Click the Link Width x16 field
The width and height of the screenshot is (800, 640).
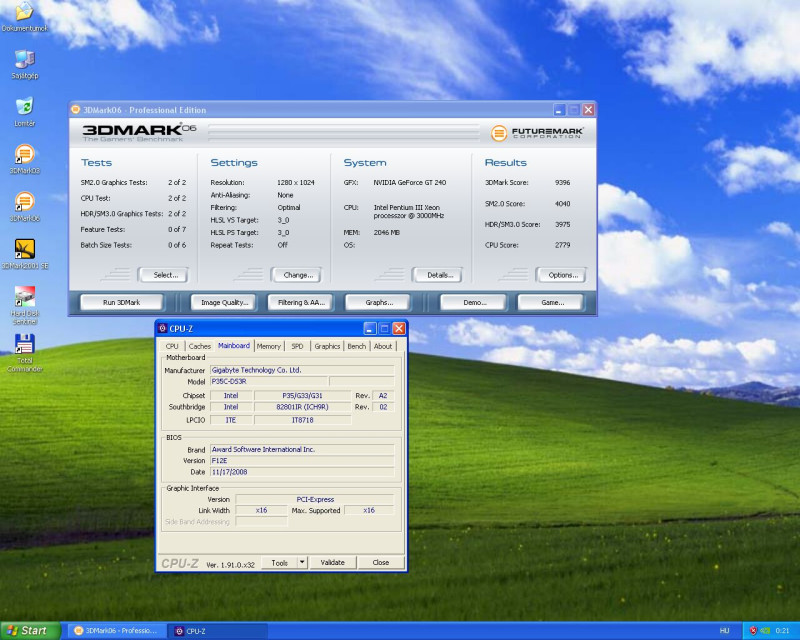point(261,510)
